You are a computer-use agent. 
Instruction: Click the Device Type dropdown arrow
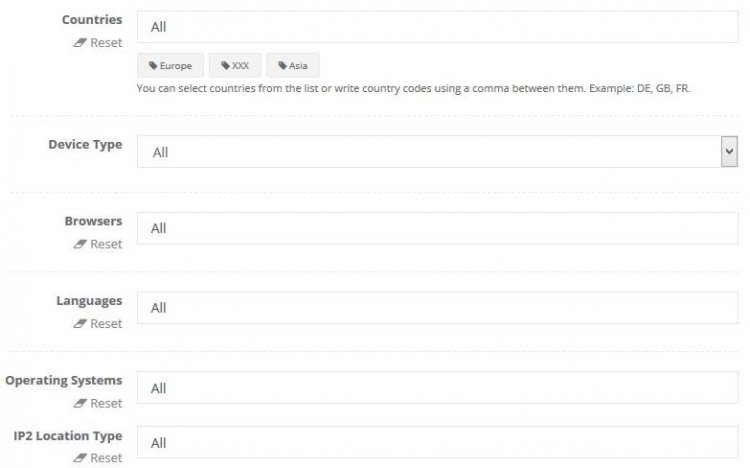pyautogui.click(x=729, y=151)
